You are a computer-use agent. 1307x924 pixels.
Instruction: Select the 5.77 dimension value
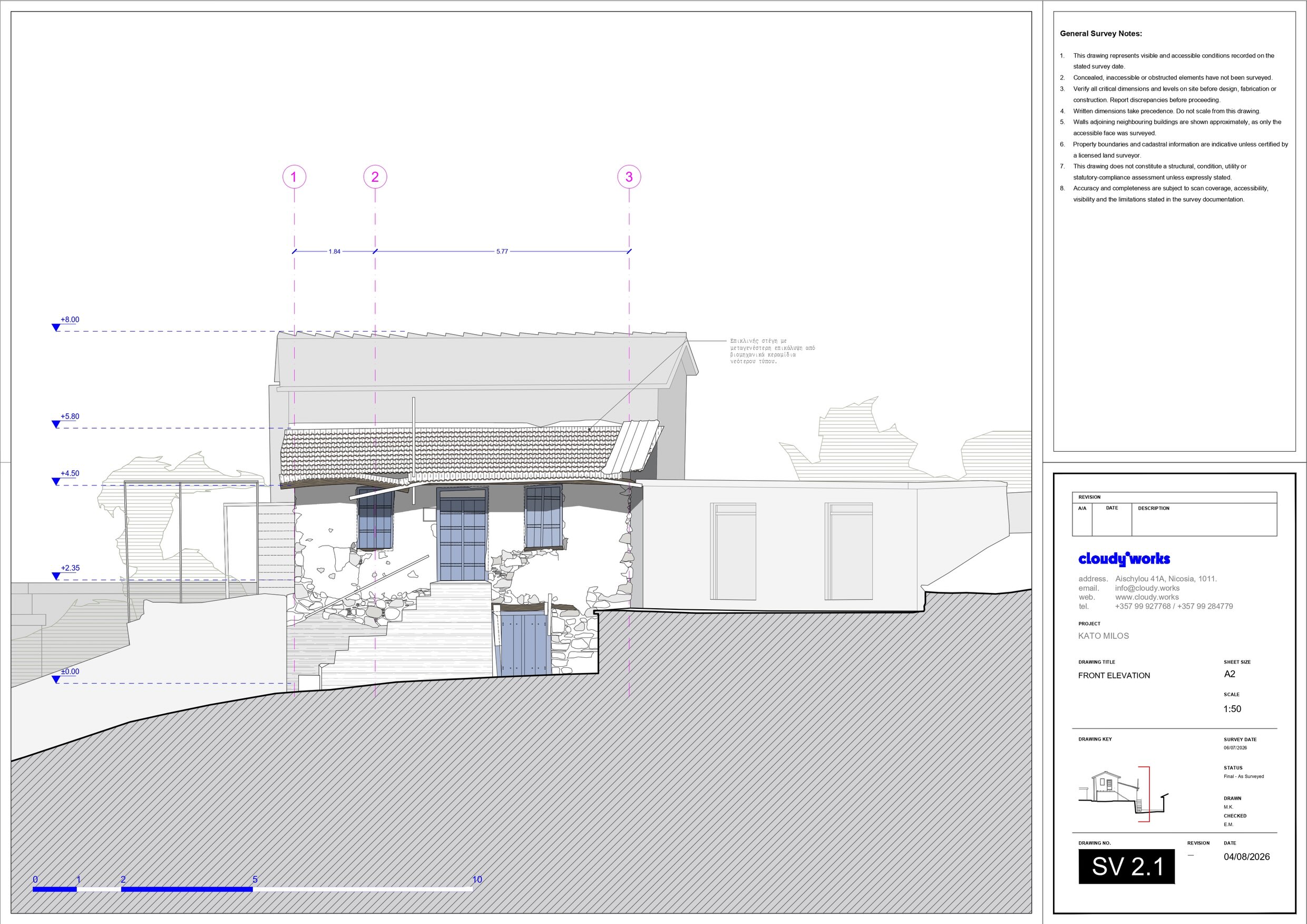click(x=502, y=251)
